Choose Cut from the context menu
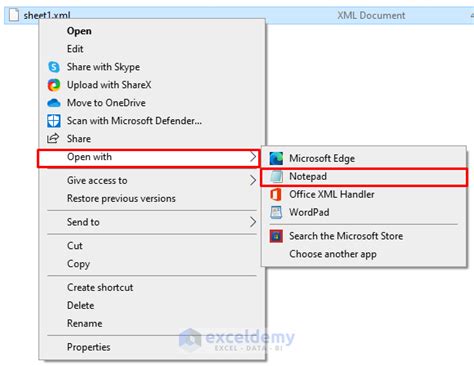The image size is (474, 366). pos(152,246)
